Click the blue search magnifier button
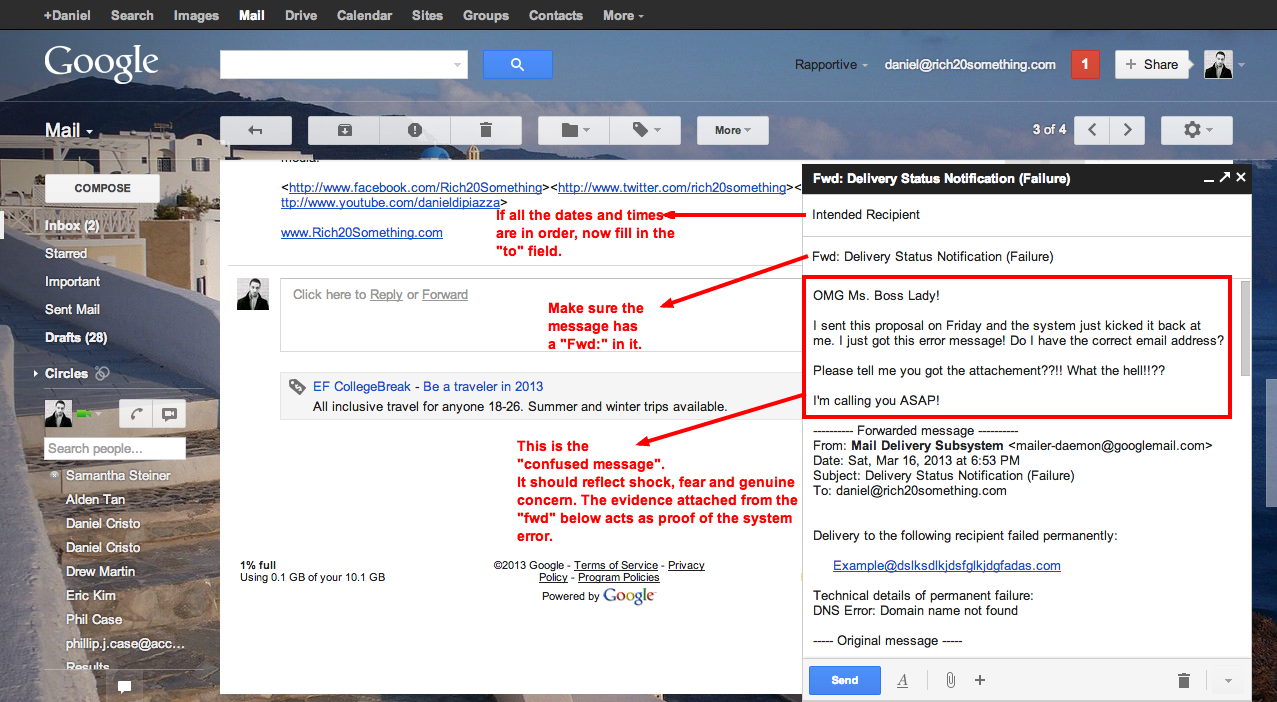Screen dimensions: 1277x702 click(517, 65)
